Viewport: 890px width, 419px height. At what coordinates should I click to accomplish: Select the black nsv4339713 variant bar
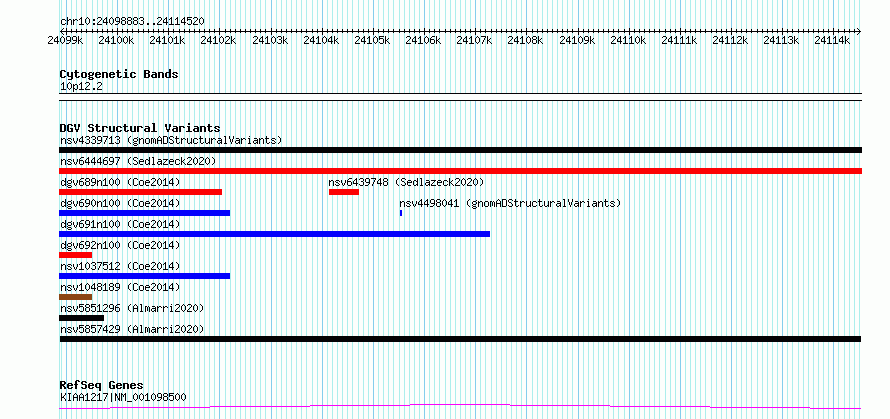460,150
